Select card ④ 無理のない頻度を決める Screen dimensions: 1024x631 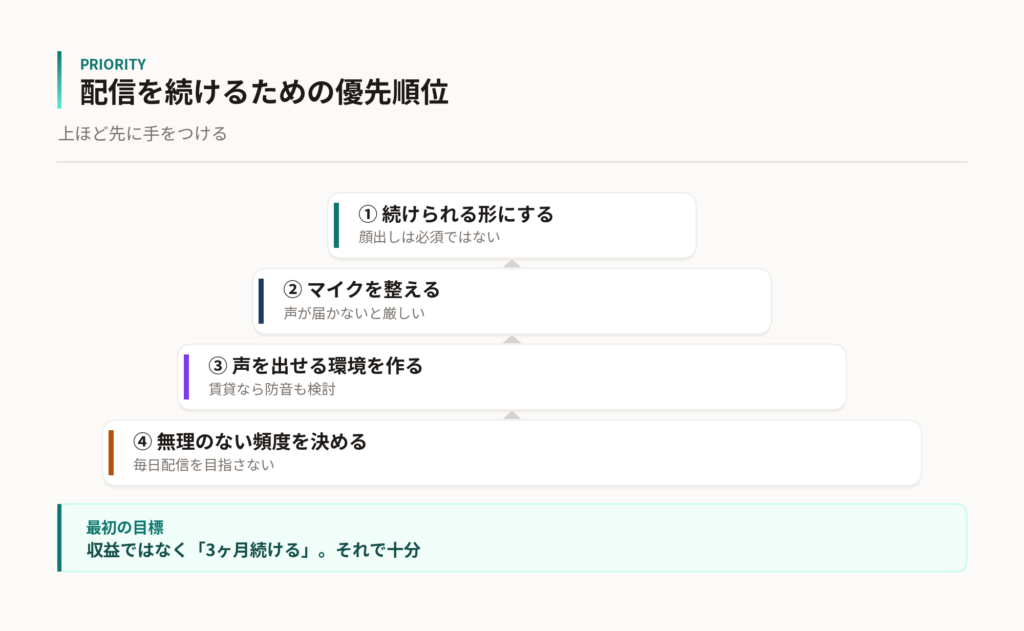(512, 453)
